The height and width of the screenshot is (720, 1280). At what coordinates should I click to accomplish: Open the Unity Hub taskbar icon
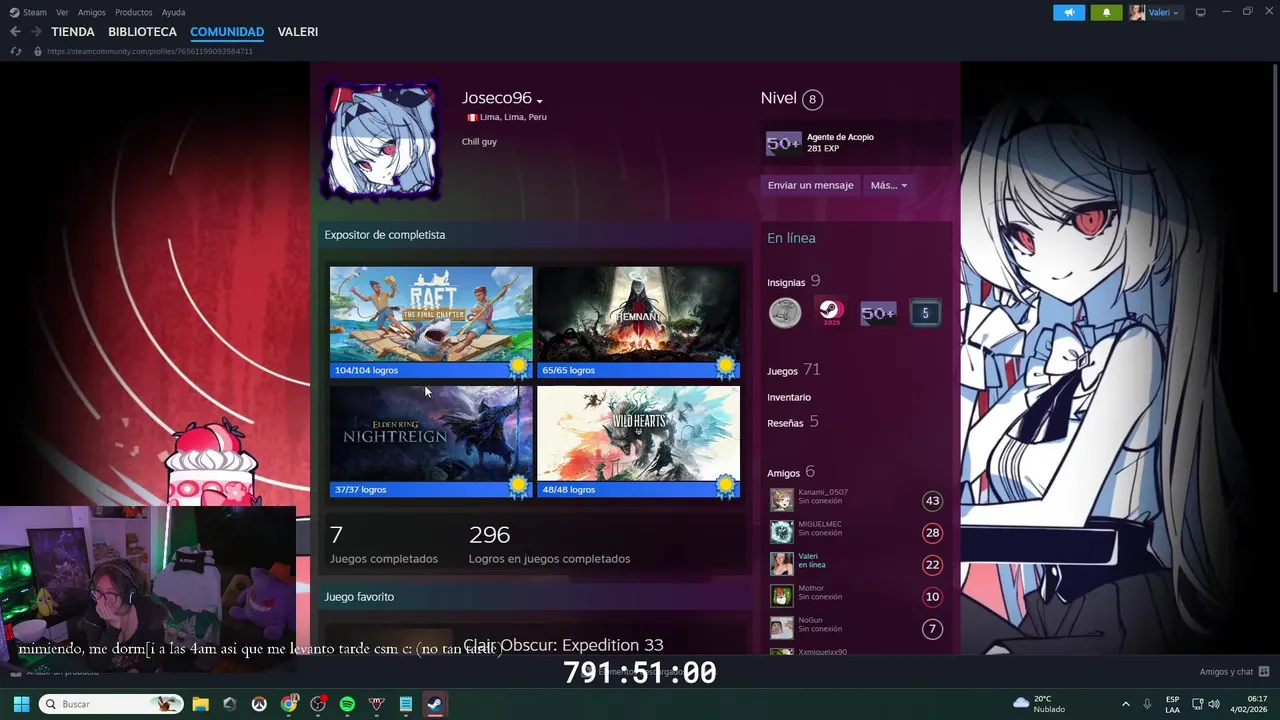(x=230, y=704)
